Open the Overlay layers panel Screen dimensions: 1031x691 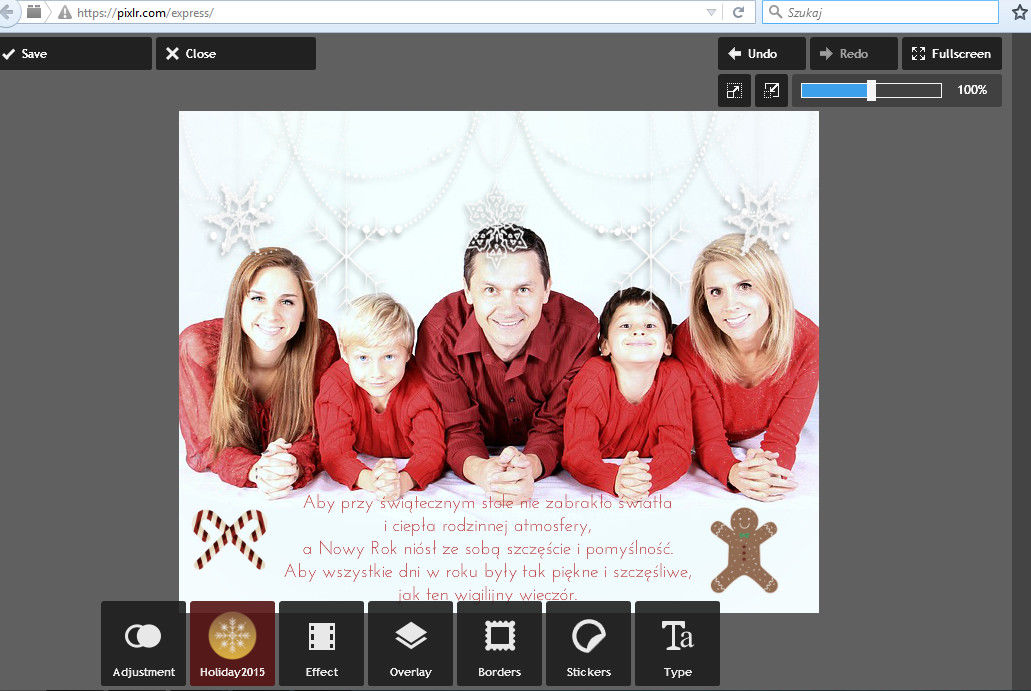click(410, 644)
